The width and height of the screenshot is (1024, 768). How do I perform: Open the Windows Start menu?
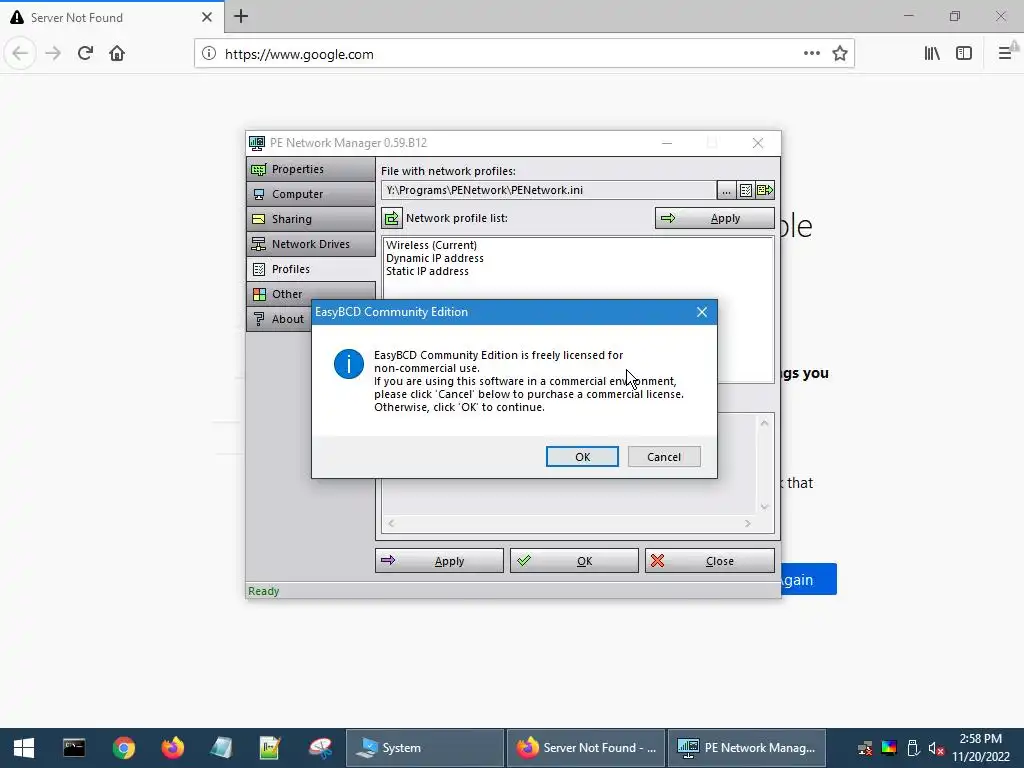tap(24, 748)
